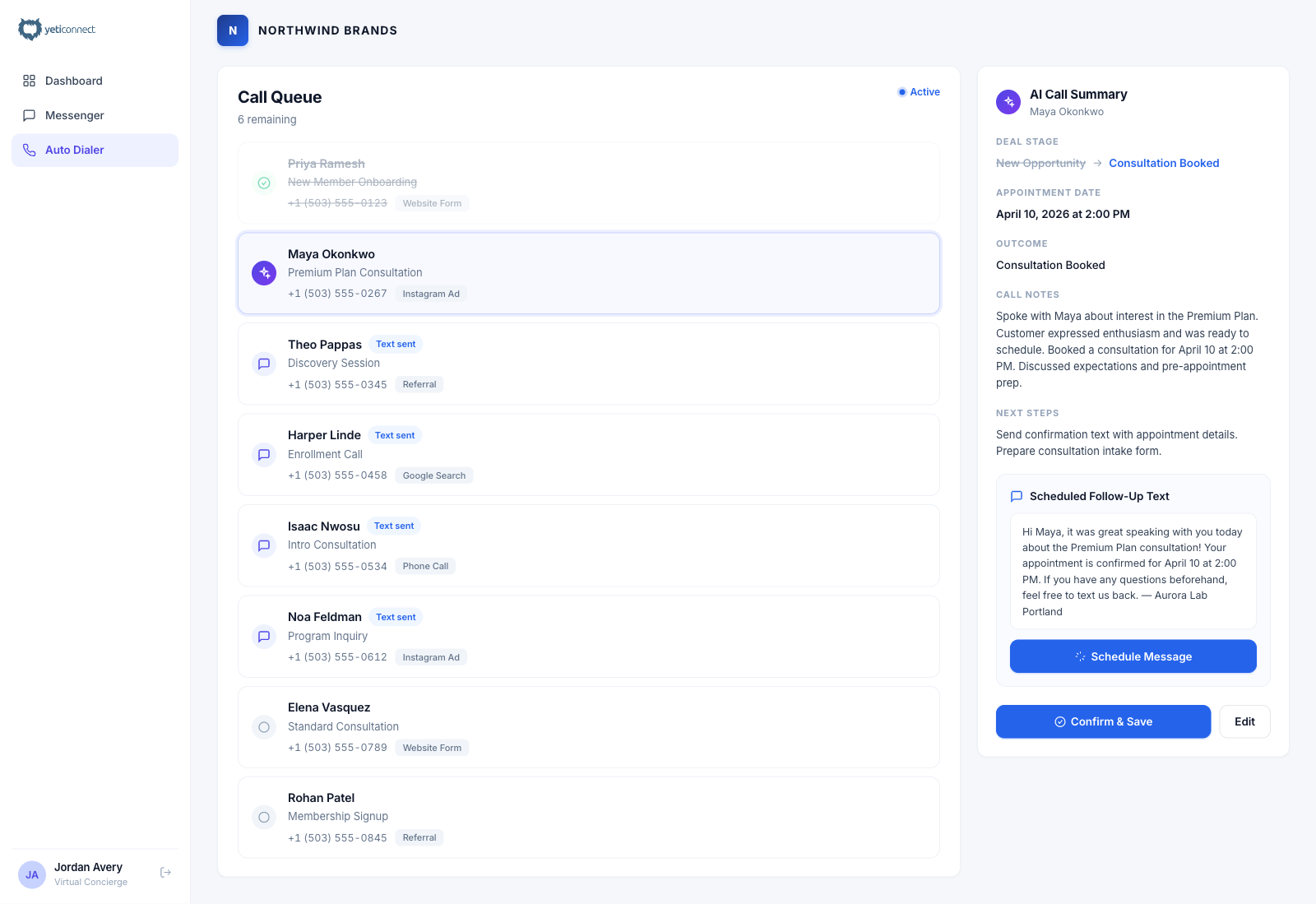
Task: Open the Consultation Booked deal stage link
Action: coord(1164,163)
